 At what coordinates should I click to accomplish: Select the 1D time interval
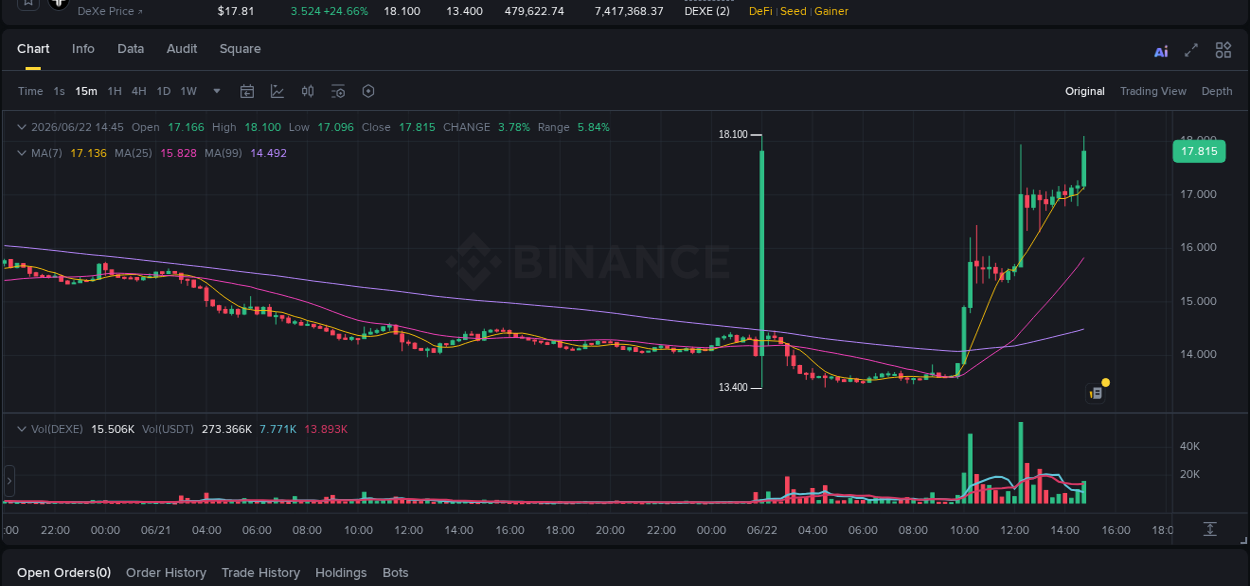[x=163, y=91]
